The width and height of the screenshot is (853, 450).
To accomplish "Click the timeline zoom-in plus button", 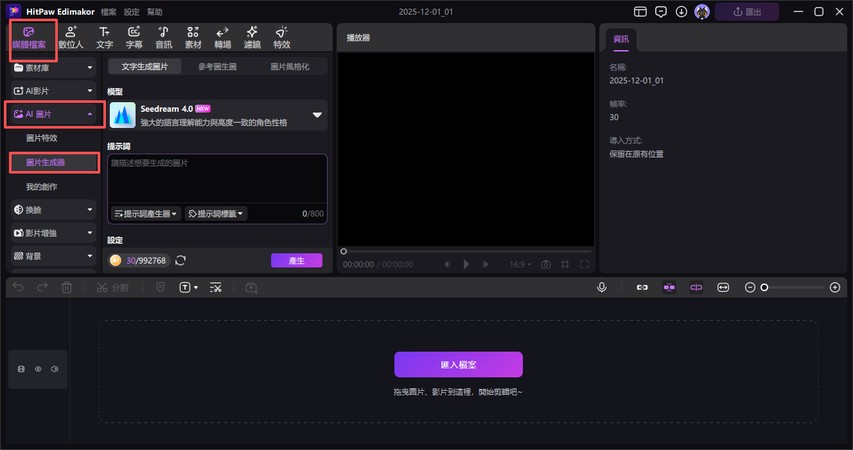I will (x=835, y=287).
